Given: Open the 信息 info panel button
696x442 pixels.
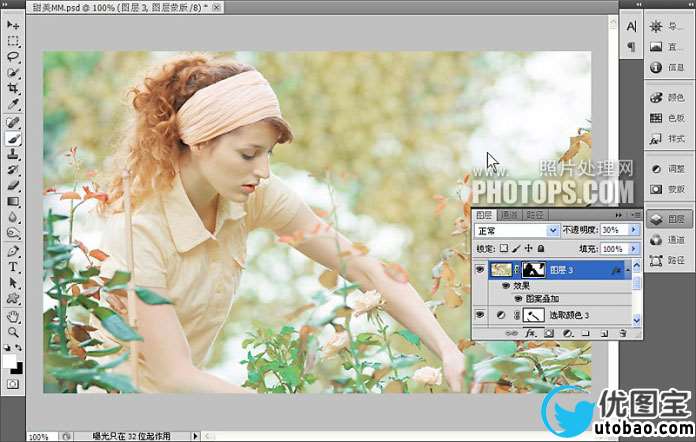Looking at the screenshot, I should (666, 68).
